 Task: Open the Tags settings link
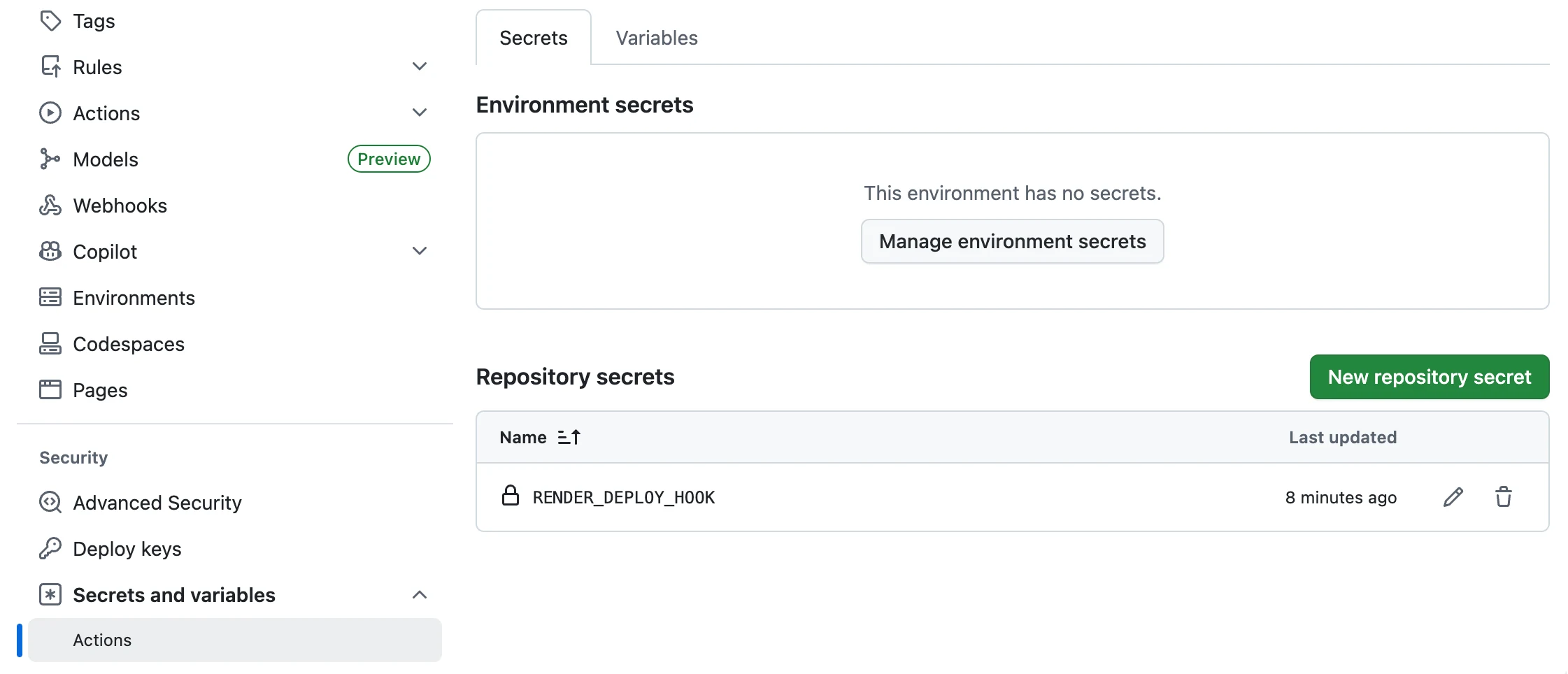pos(94,21)
